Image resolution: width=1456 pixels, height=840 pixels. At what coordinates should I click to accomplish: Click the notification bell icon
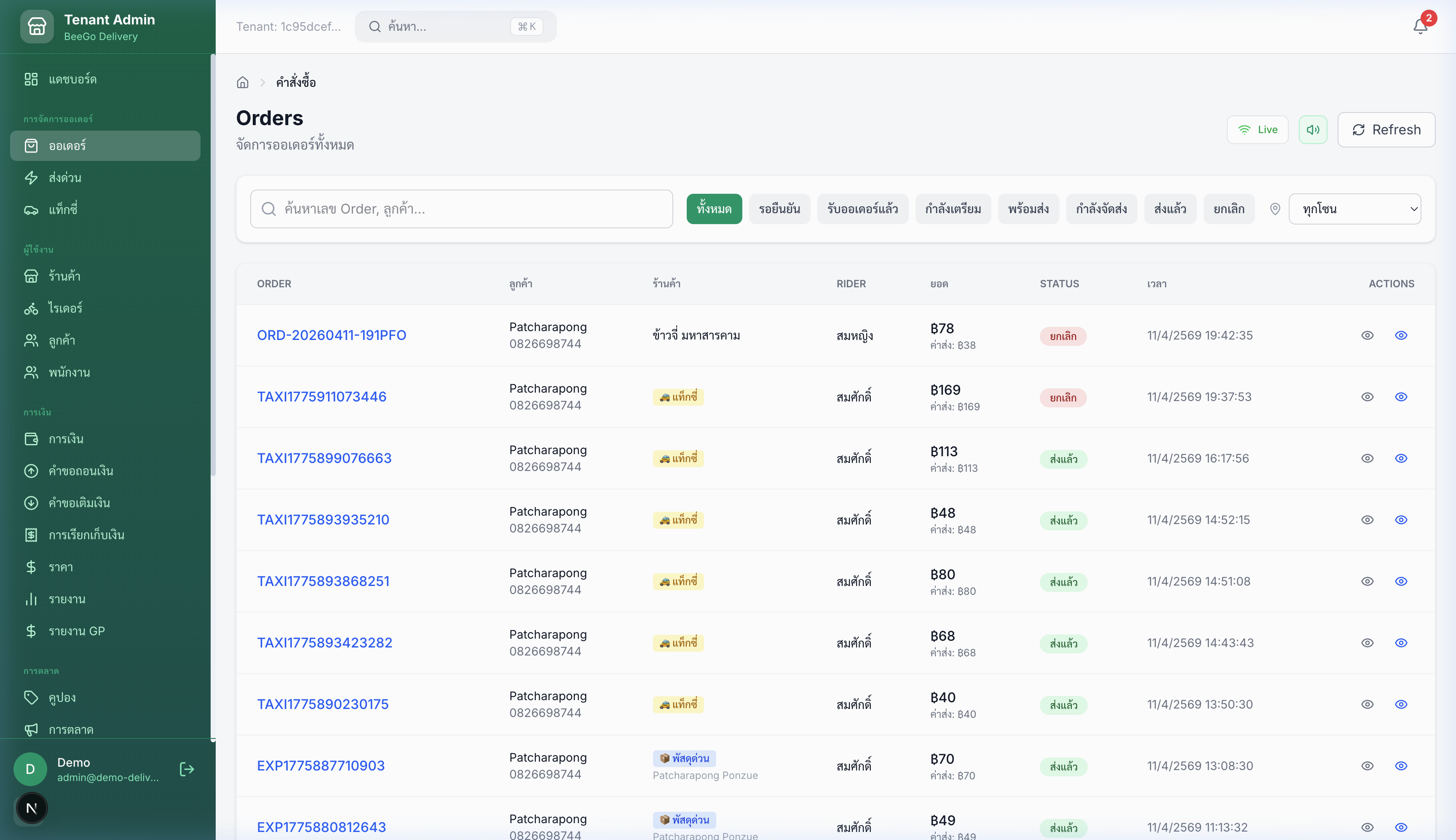[1420, 27]
